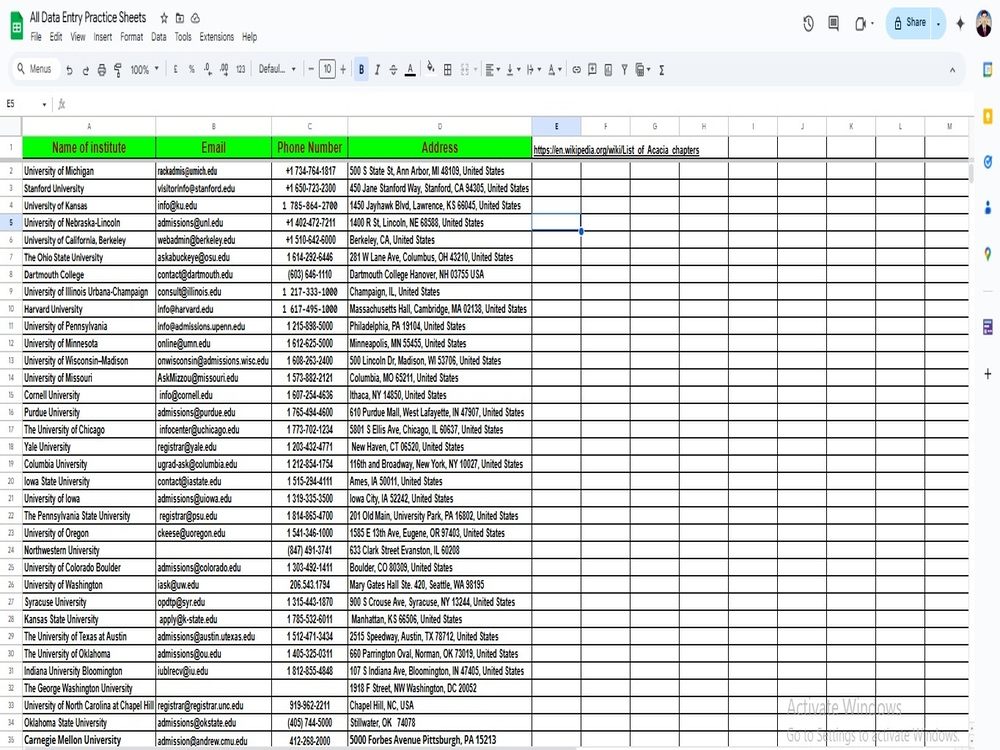Screen dimensions: 1000x750
Task: Toggle italic formatting
Action: point(378,70)
